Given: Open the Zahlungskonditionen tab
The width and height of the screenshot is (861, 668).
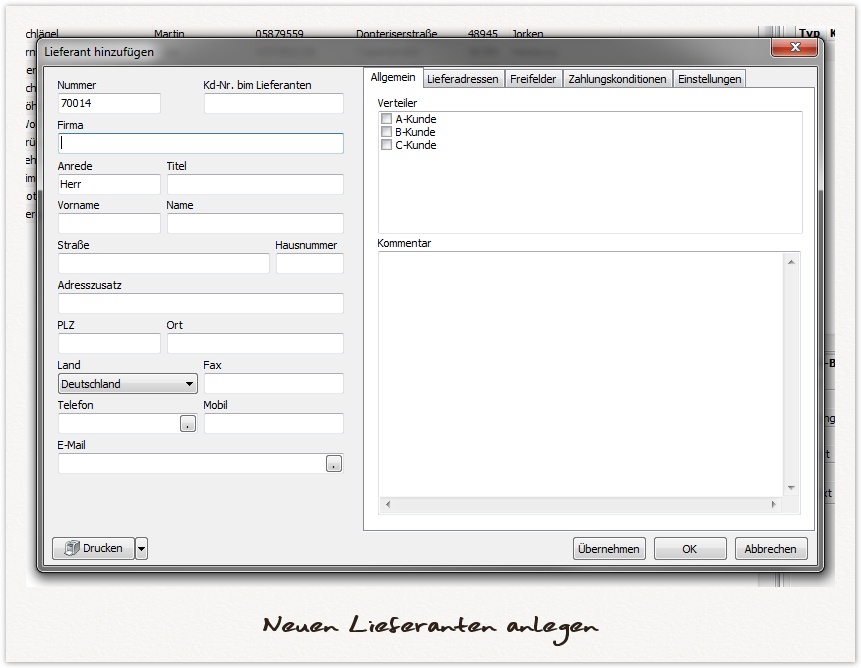Looking at the screenshot, I should click(617, 79).
